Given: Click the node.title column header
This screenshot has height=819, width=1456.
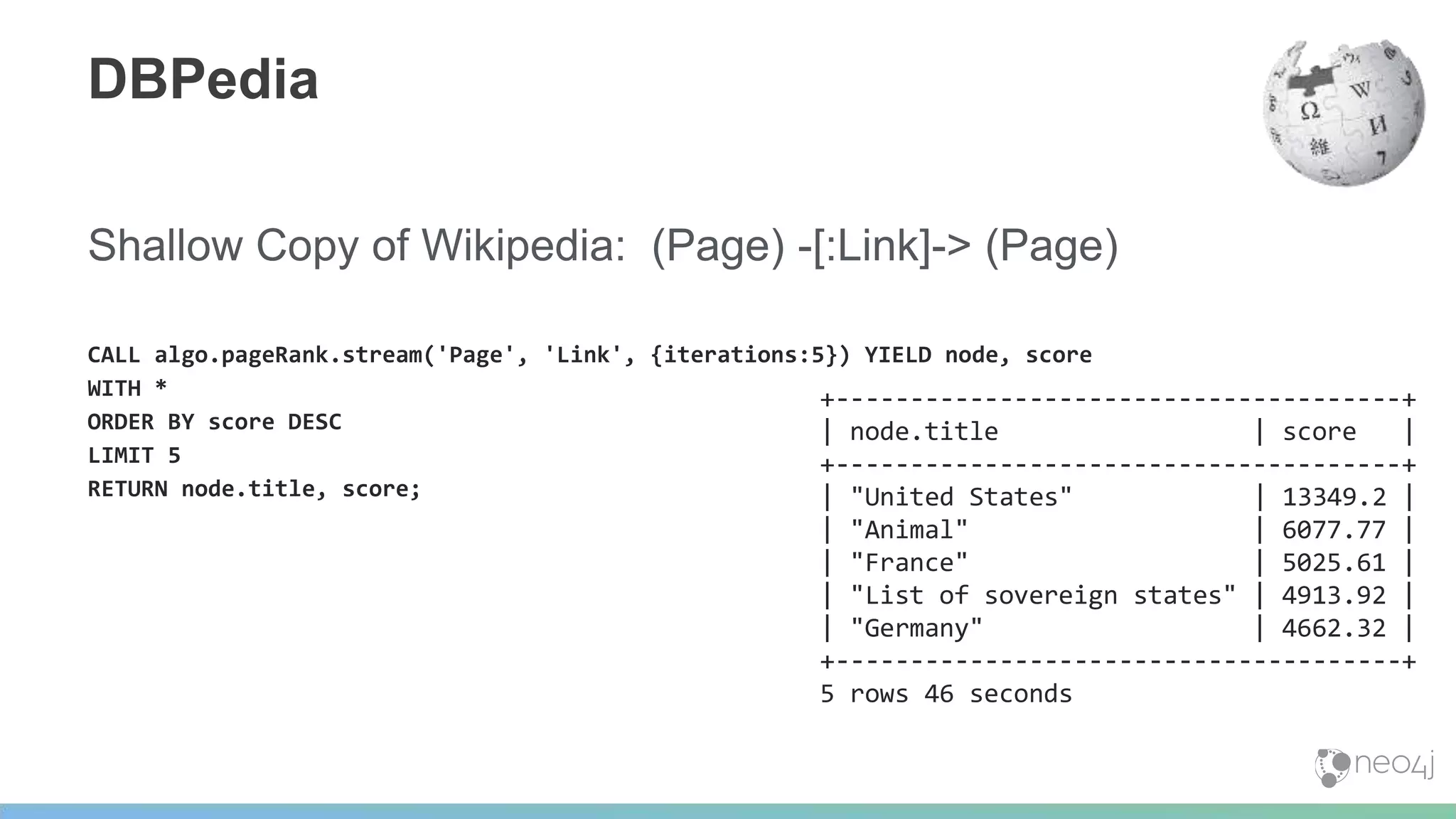Looking at the screenshot, I should click(x=924, y=432).
